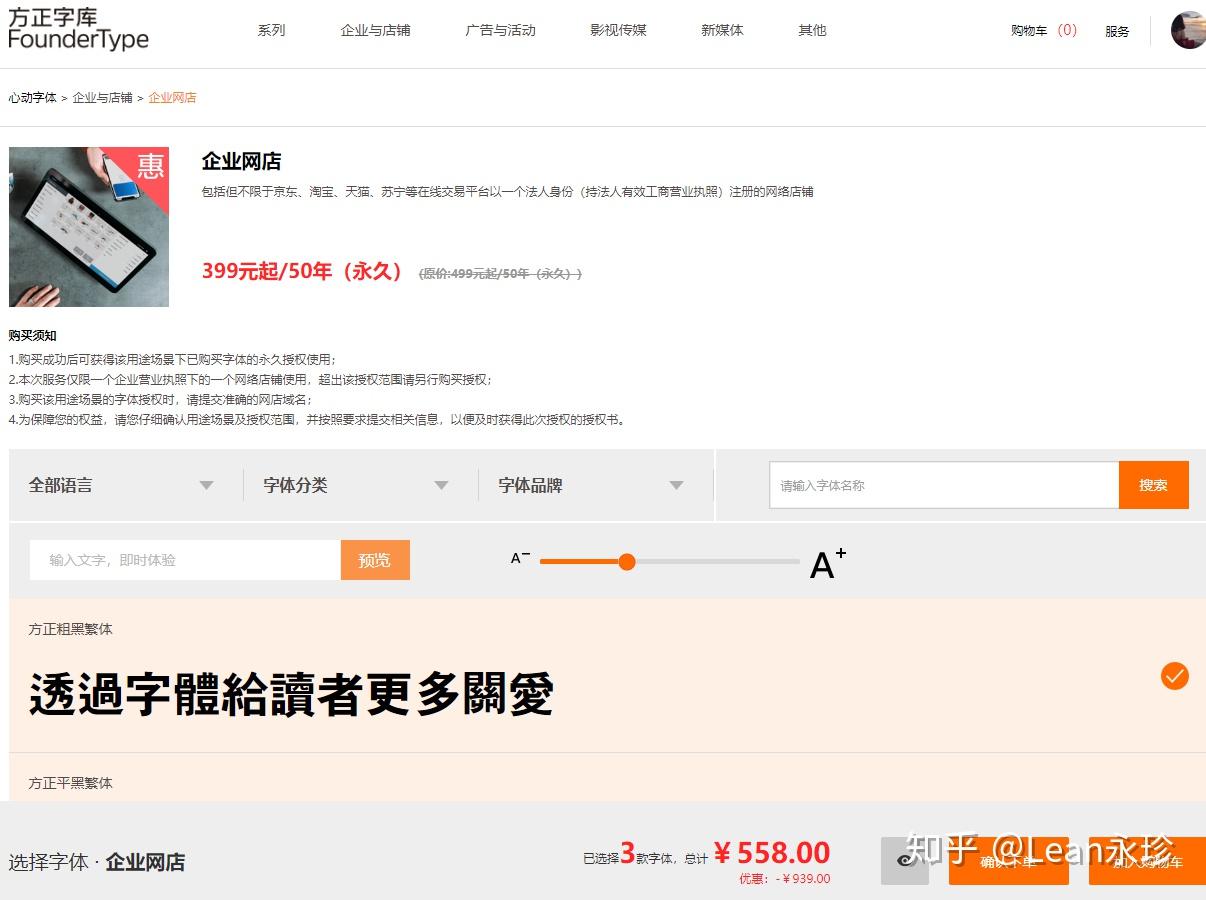This screenshot has height=900, width=1206.
Task: Click the 企业网店 breadcrumb item
Action: coord(172,98)
